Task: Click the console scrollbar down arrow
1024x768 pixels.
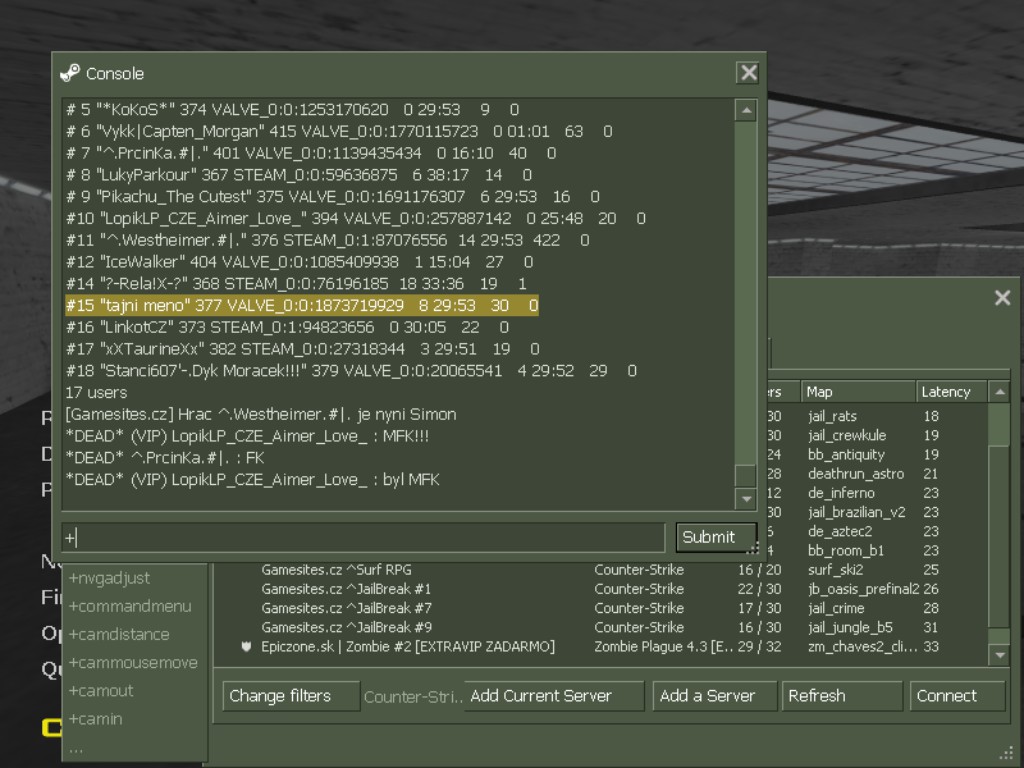Action: point(746,499)
